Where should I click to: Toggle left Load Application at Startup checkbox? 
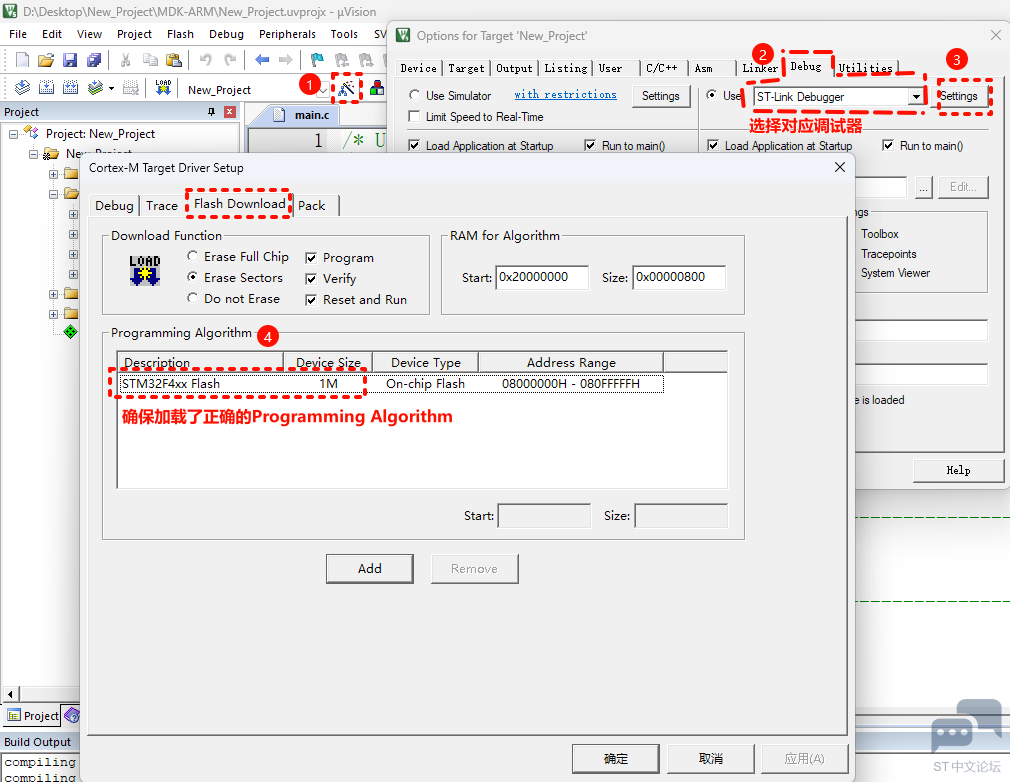414,146
